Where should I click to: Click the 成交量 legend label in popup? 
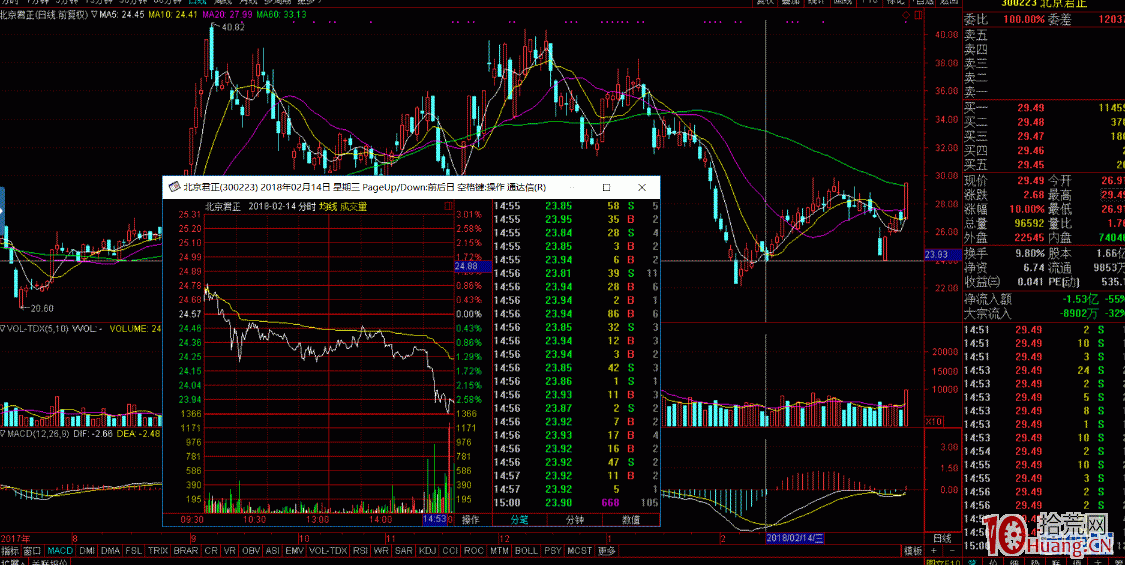(354, 207)
